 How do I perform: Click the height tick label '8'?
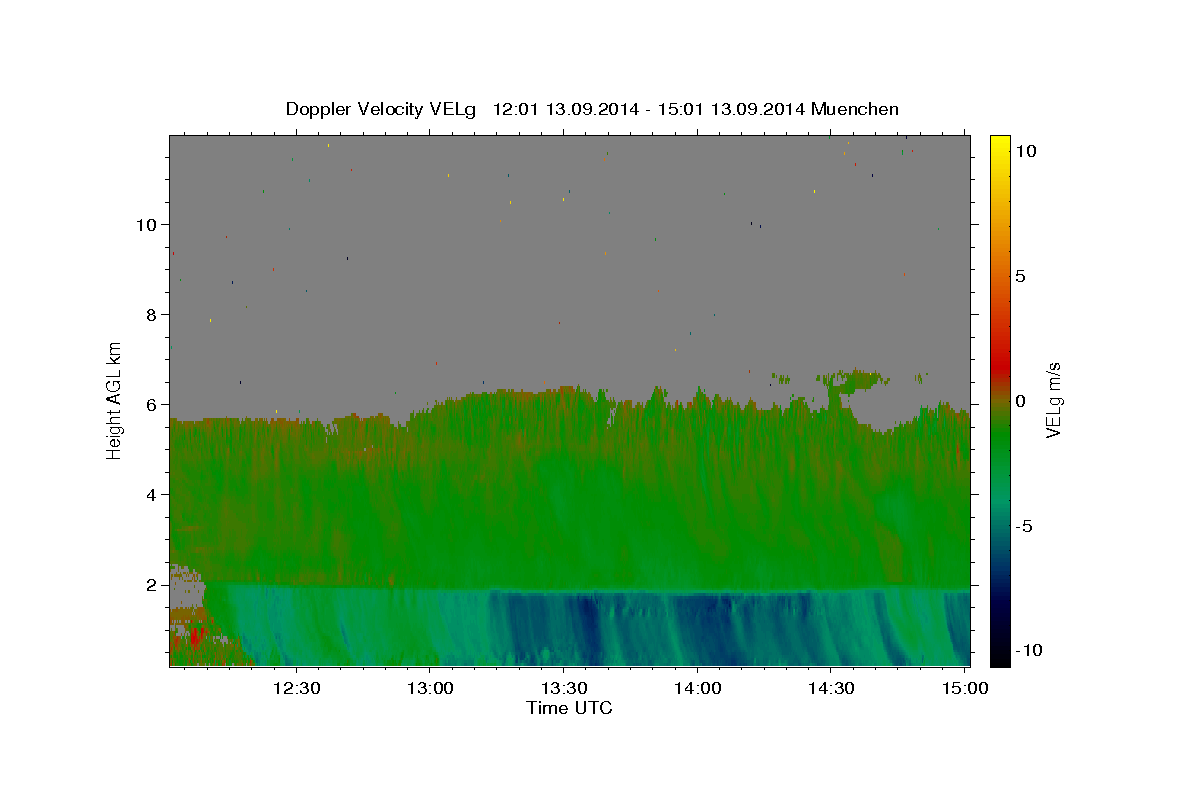[152, 314]
